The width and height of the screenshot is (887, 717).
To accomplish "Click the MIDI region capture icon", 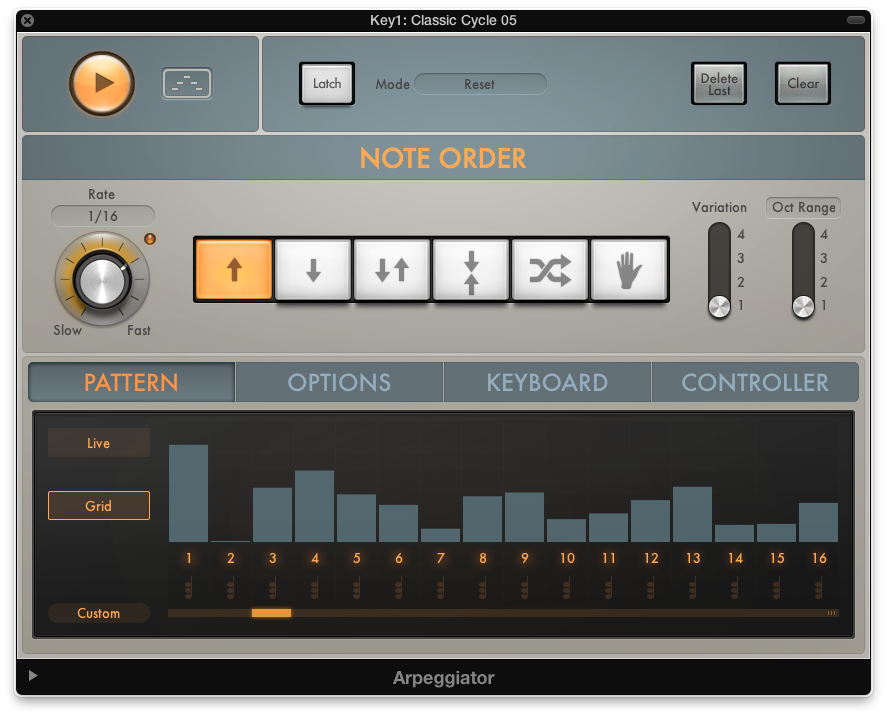I will (187, 84).
